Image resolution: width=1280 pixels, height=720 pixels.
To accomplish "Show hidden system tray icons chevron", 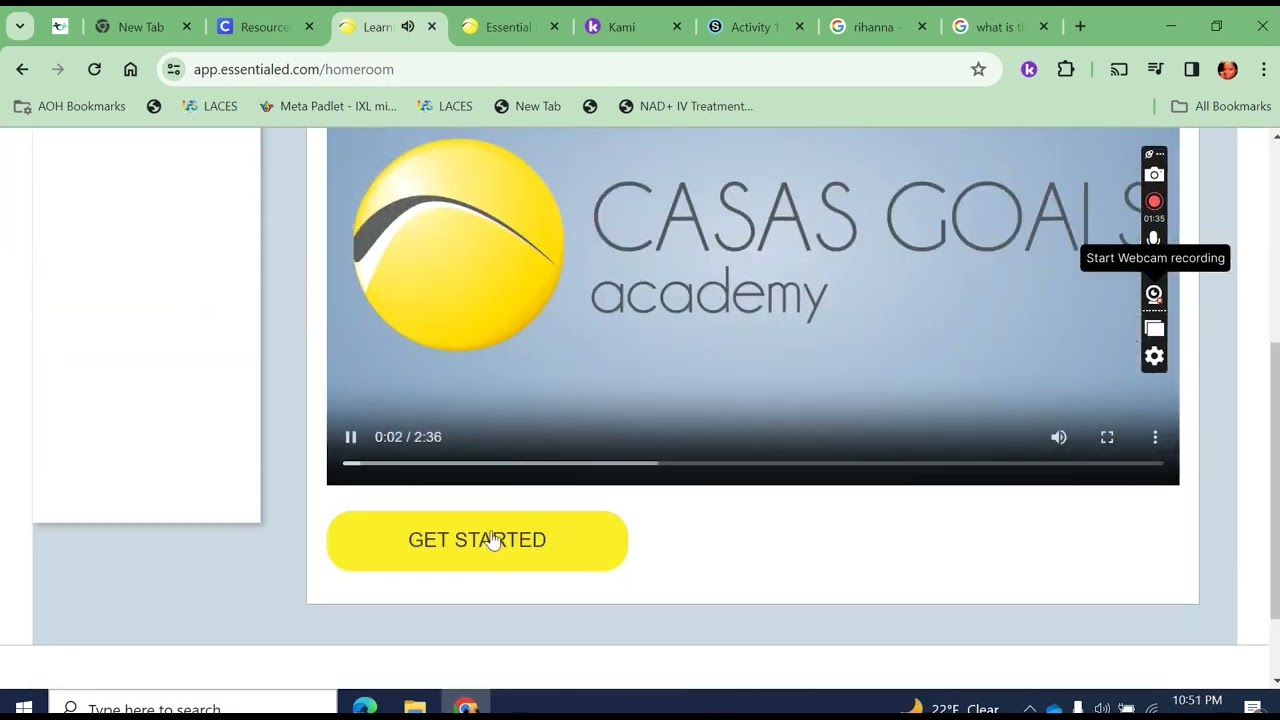I will 1029,708.
